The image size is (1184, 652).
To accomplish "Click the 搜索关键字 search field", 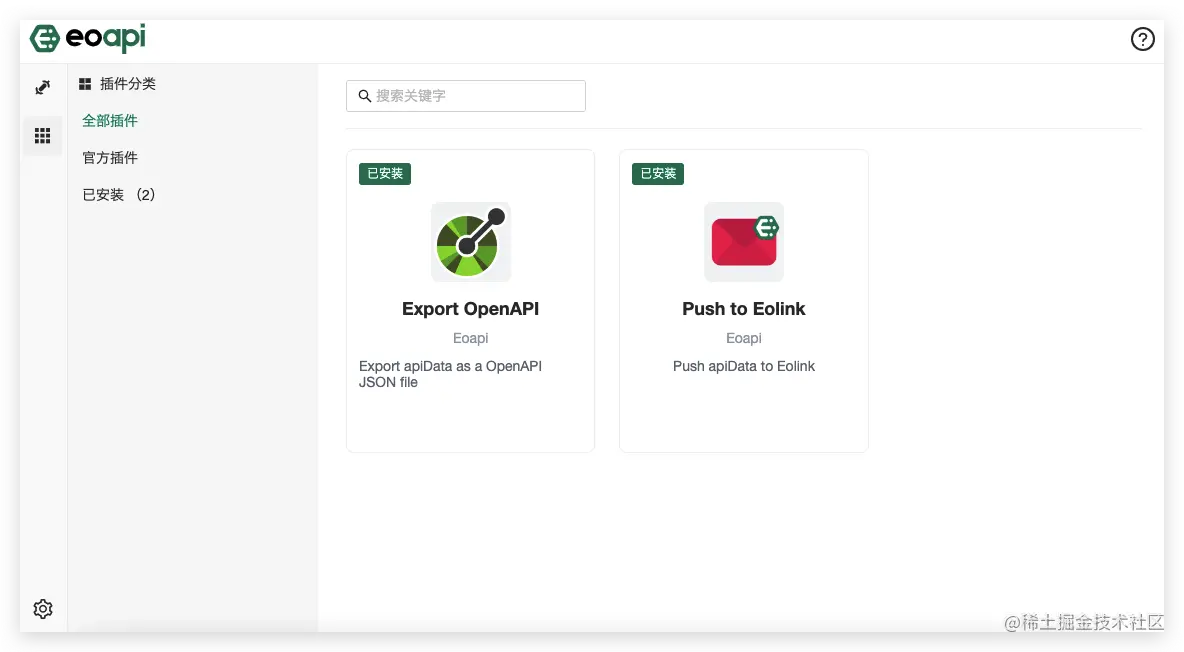I will (466, 96).
